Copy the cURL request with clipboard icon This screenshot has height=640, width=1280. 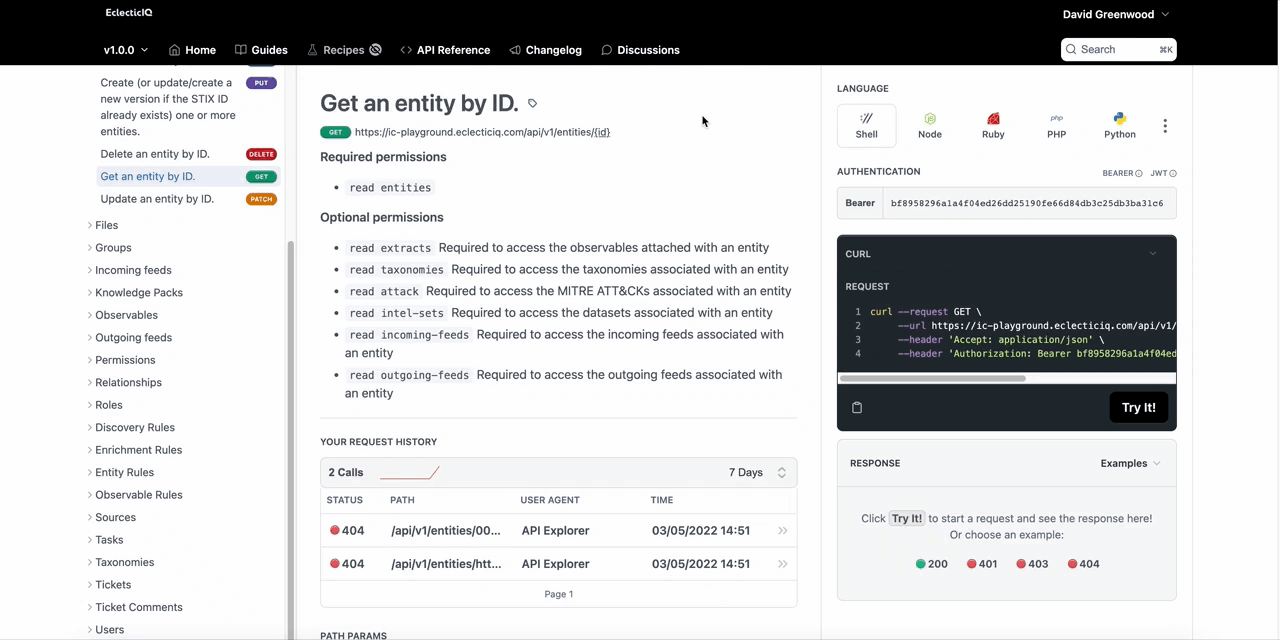tap(857, 407)
